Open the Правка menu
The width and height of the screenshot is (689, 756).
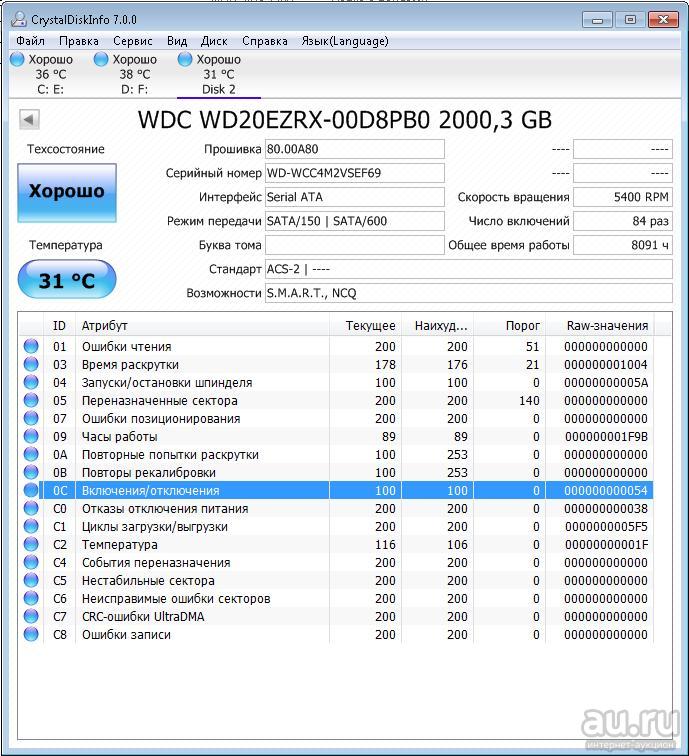click(79, 41)
